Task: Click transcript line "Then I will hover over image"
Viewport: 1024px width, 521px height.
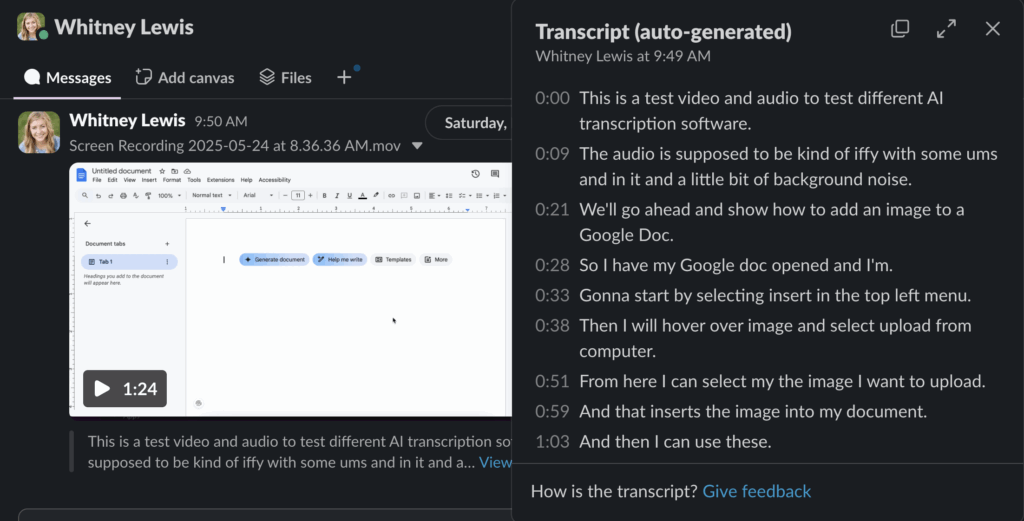Action: pos(775,338)
